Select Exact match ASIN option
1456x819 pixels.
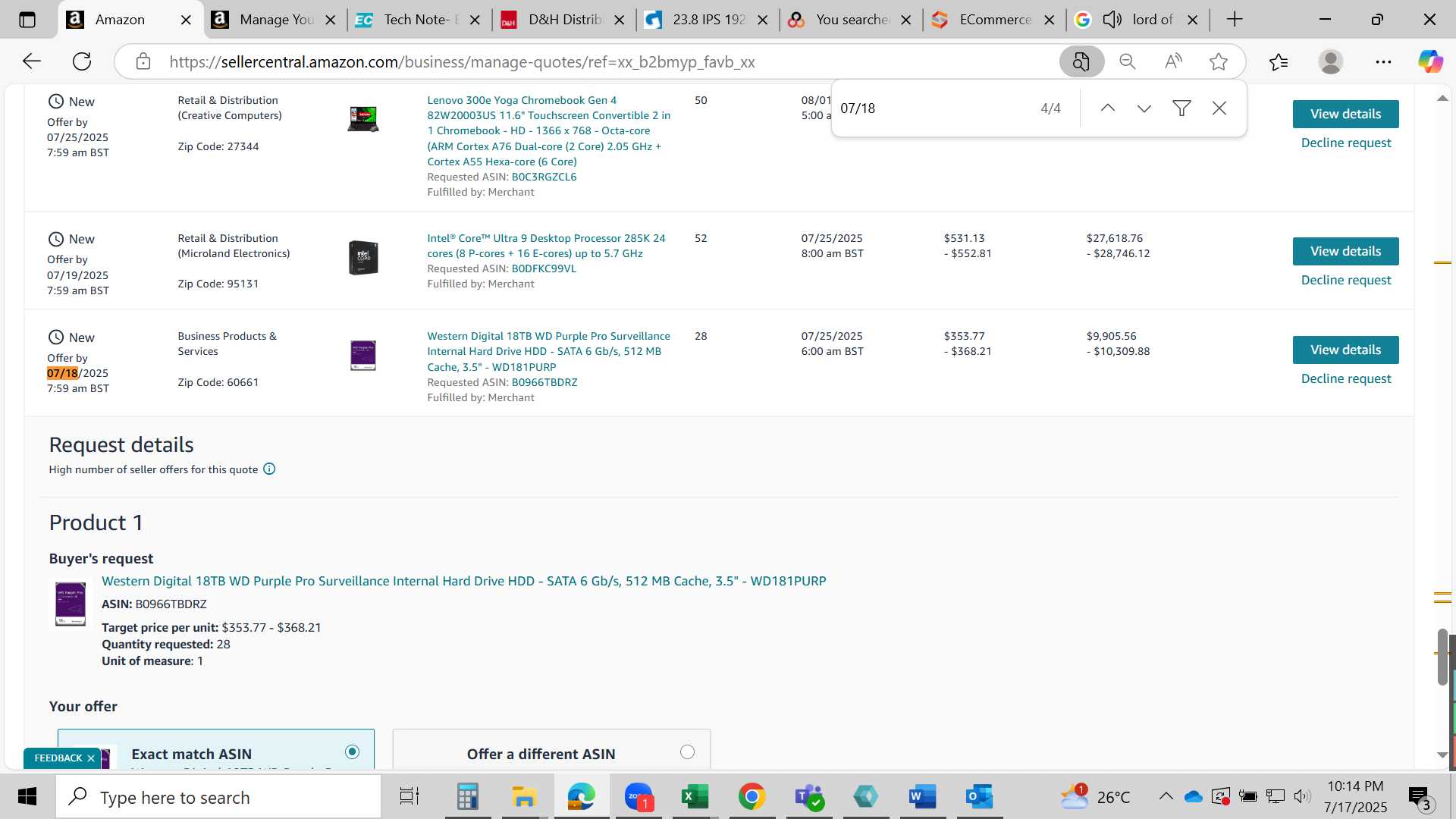352,752
